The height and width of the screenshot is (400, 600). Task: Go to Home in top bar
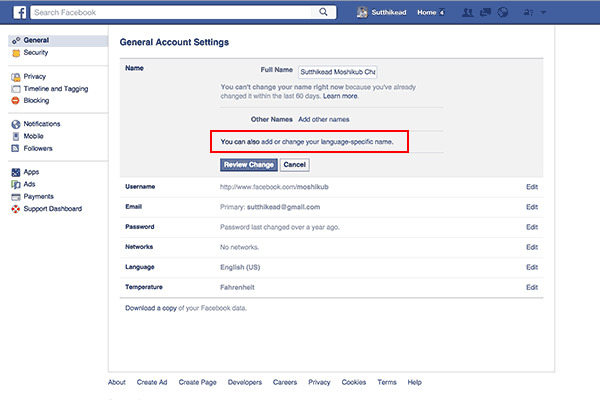tap(427, 12)
